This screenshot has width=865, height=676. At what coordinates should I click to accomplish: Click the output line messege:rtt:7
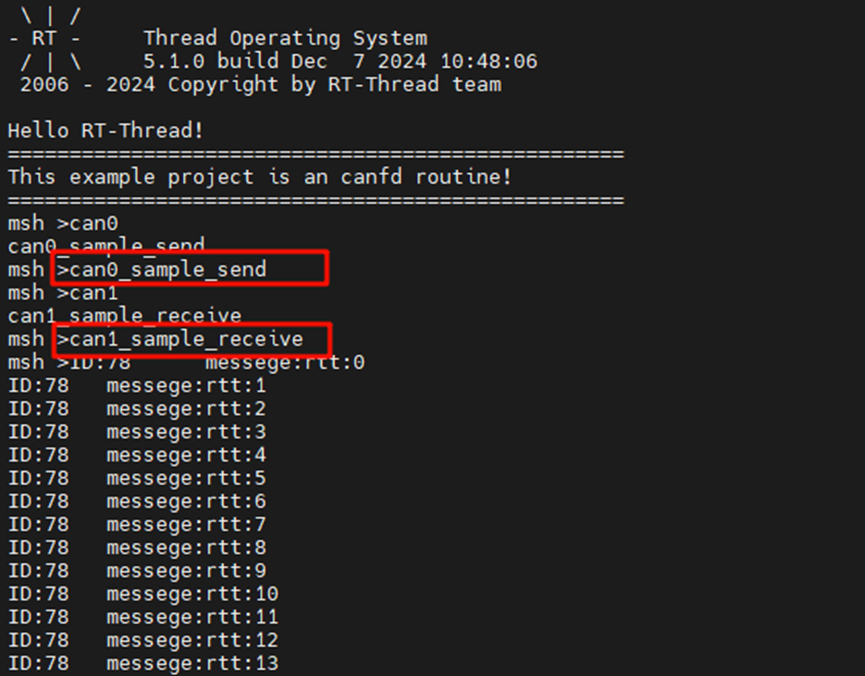pyautogui.click(x=137, y=525)
